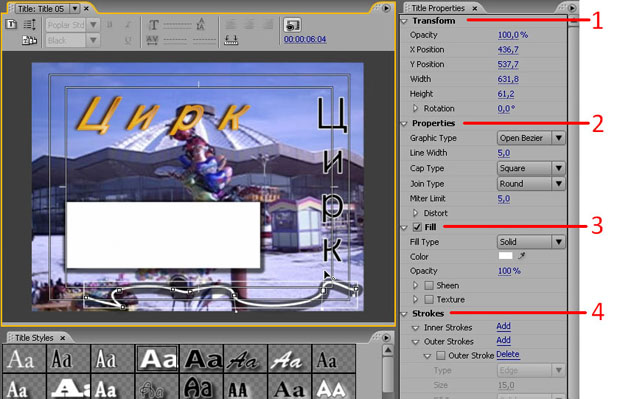Open the Graphic Type dropdown (Open Bezier)
Screen dimensions: 620x399
tap(531, 138)
